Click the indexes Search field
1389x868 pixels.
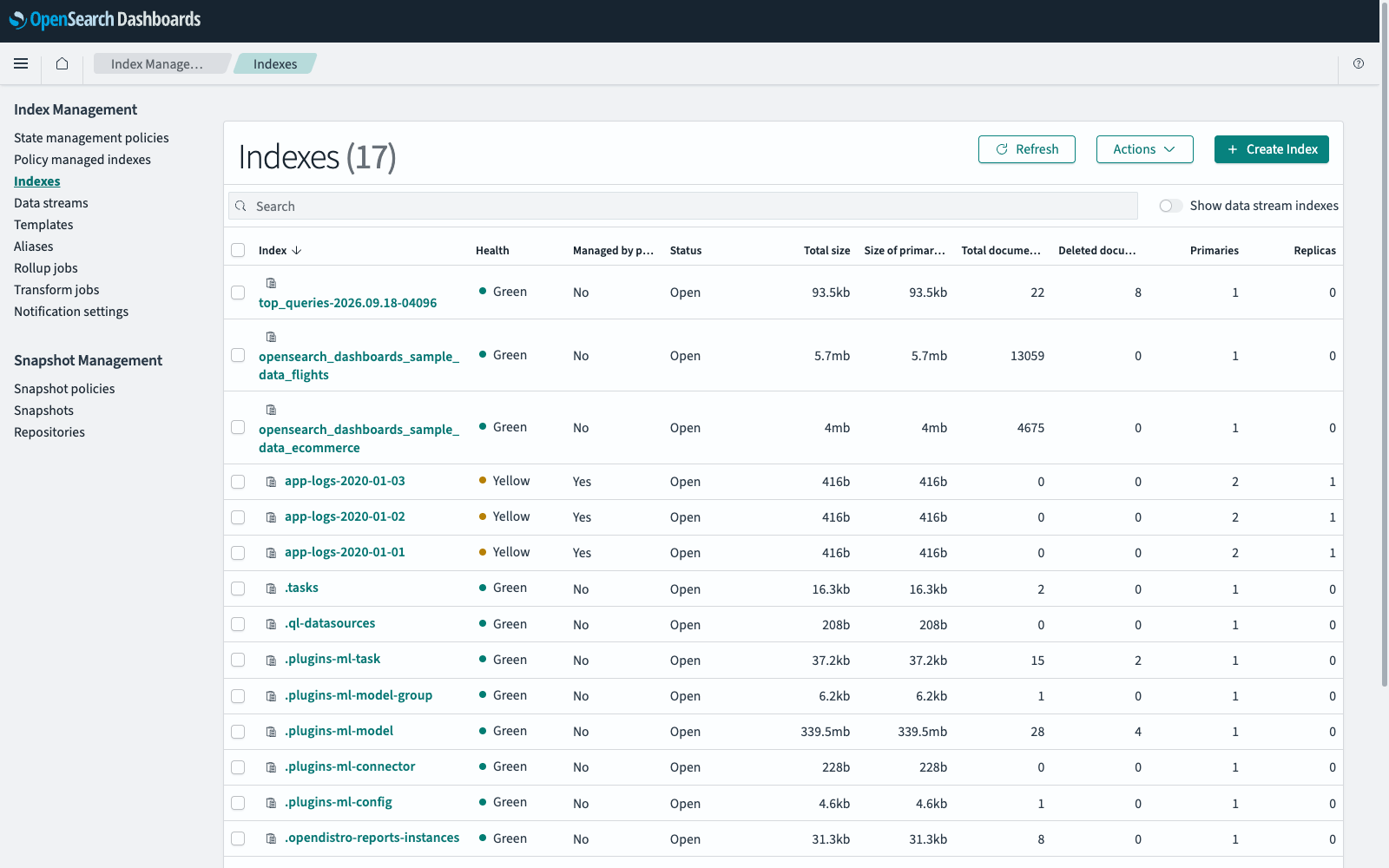(x=683, y=206)
